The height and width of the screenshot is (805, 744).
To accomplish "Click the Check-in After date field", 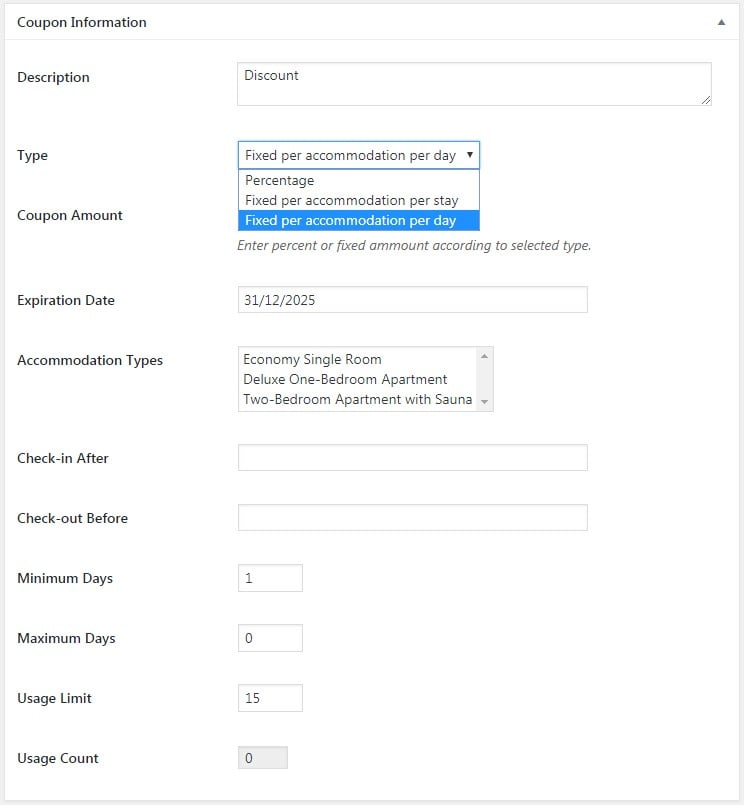I will pos(412,458).
